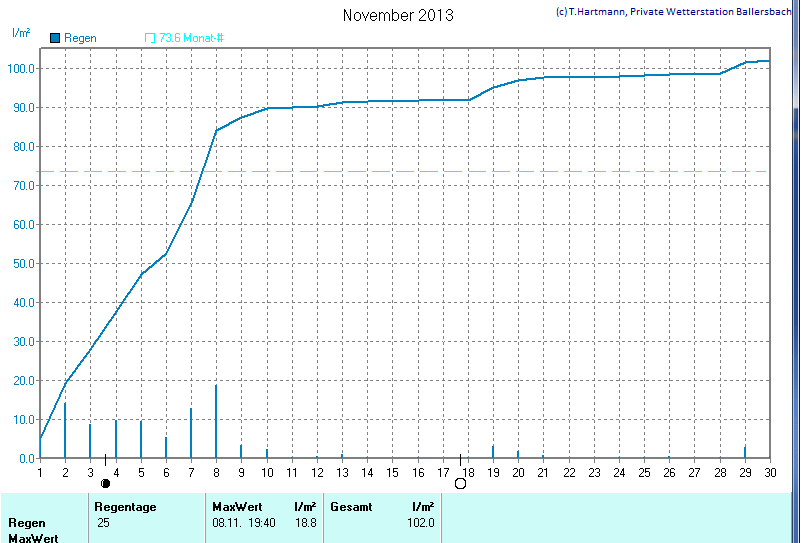Click the blue Regen legend square
This screenshot has height=543, width=802.
[x=55, y=38]
